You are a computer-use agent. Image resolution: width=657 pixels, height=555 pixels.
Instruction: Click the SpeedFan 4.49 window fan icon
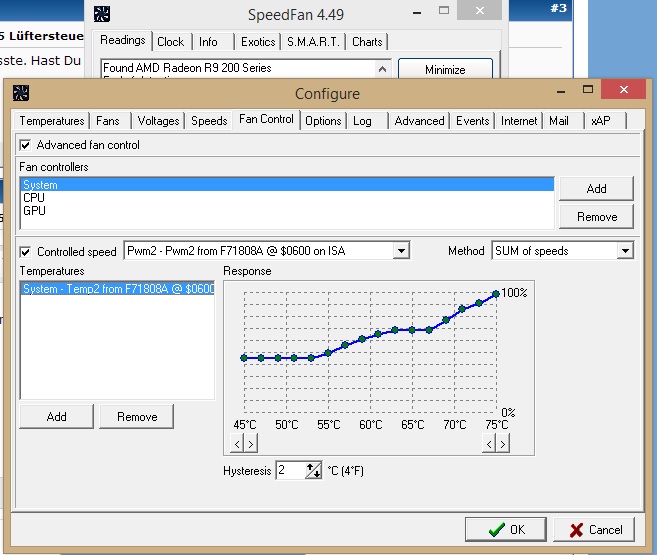pos(102,14)
